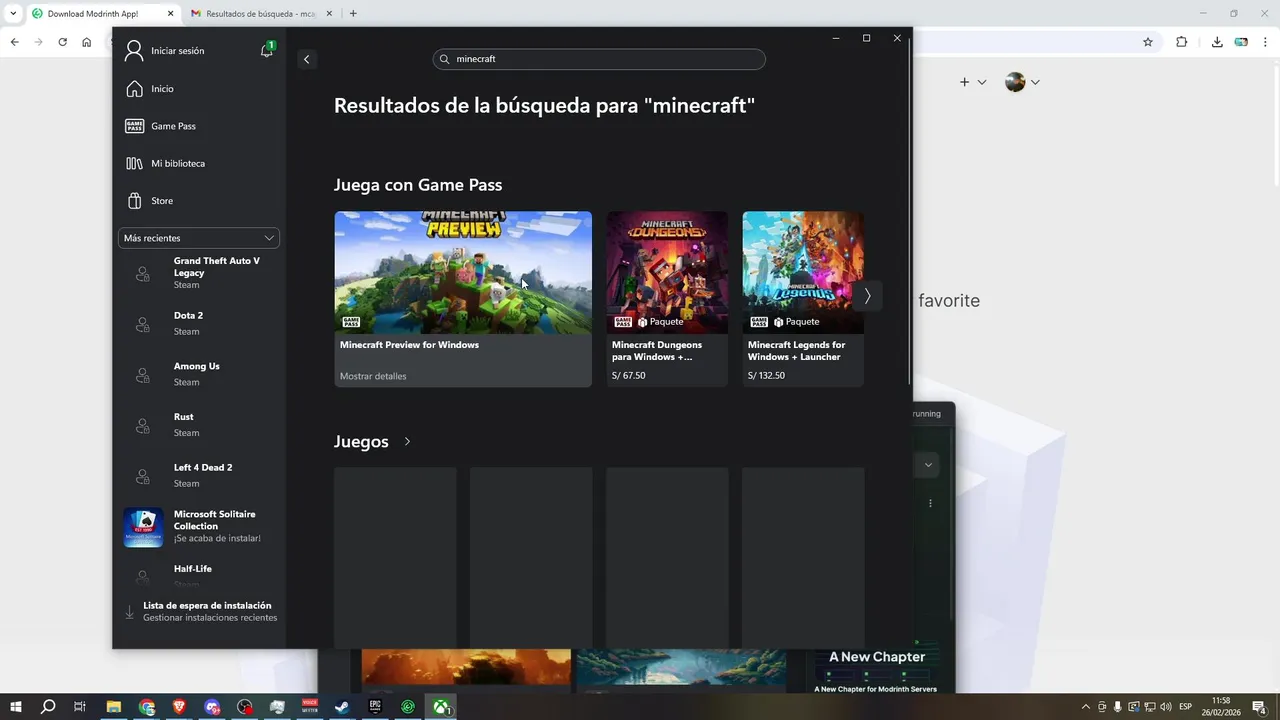Open Minecraft Legends cover thumbnail
This screenshot has width=1280, height=720.
[803, 272]
